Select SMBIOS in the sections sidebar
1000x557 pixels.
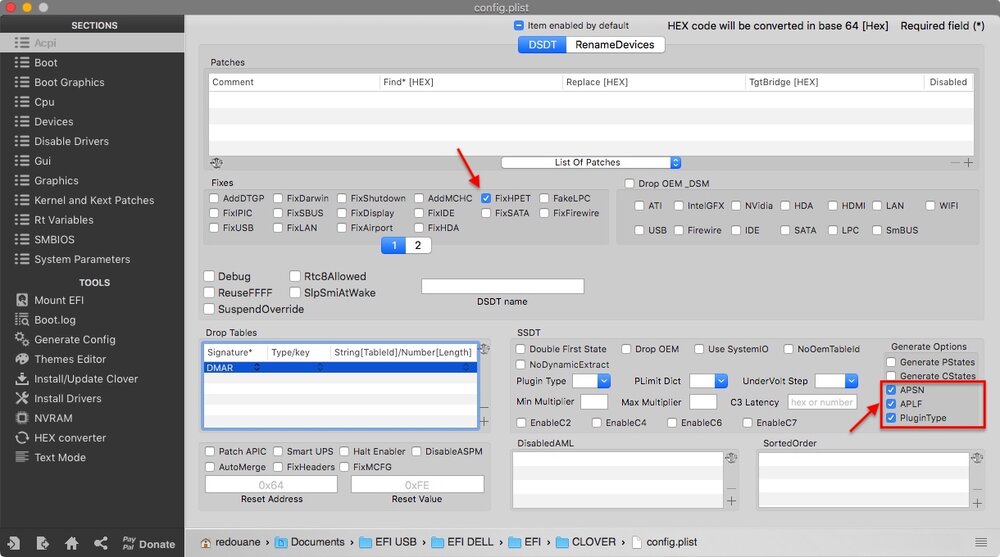54,240
